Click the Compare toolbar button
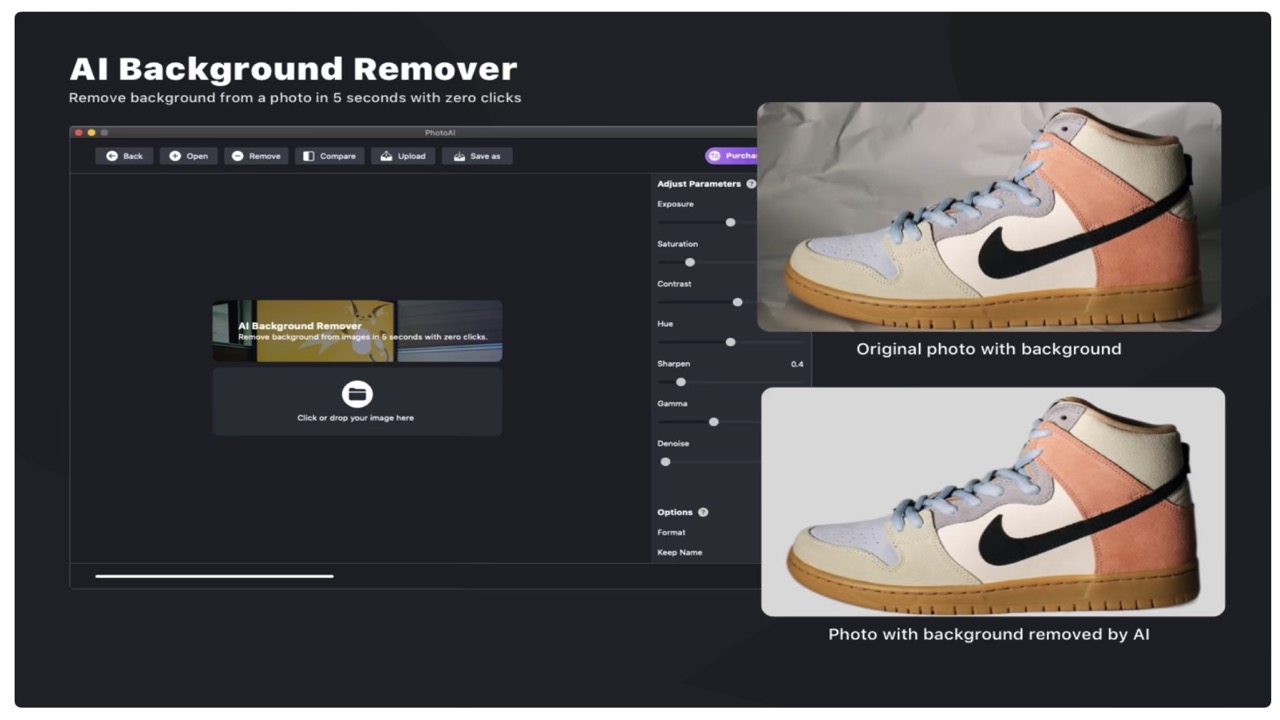This screenshot has height=720, width=1280. tap(329, 156)
